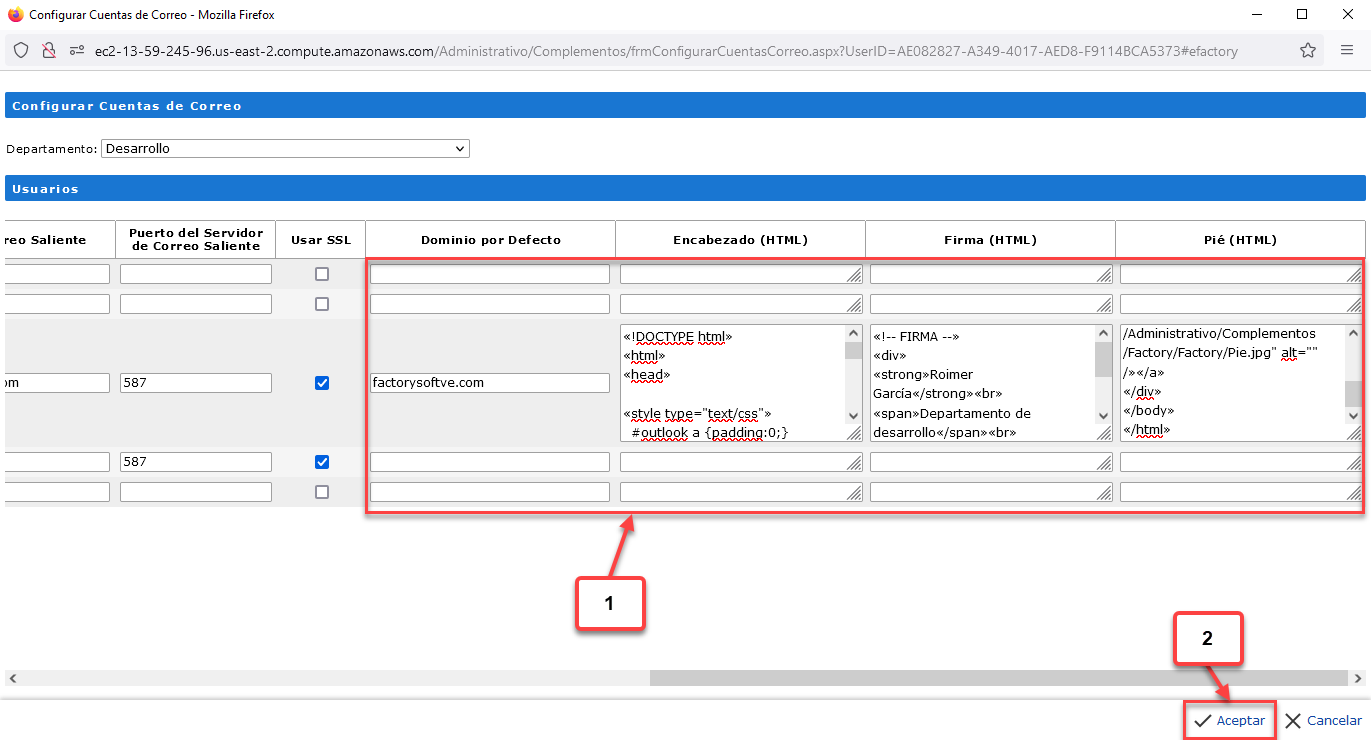The width and height of the screenshot is (1371, 740).
Task: Uncheck the Usar SSL checkbox in factorysoftve.com row
Action: point(322,383)
